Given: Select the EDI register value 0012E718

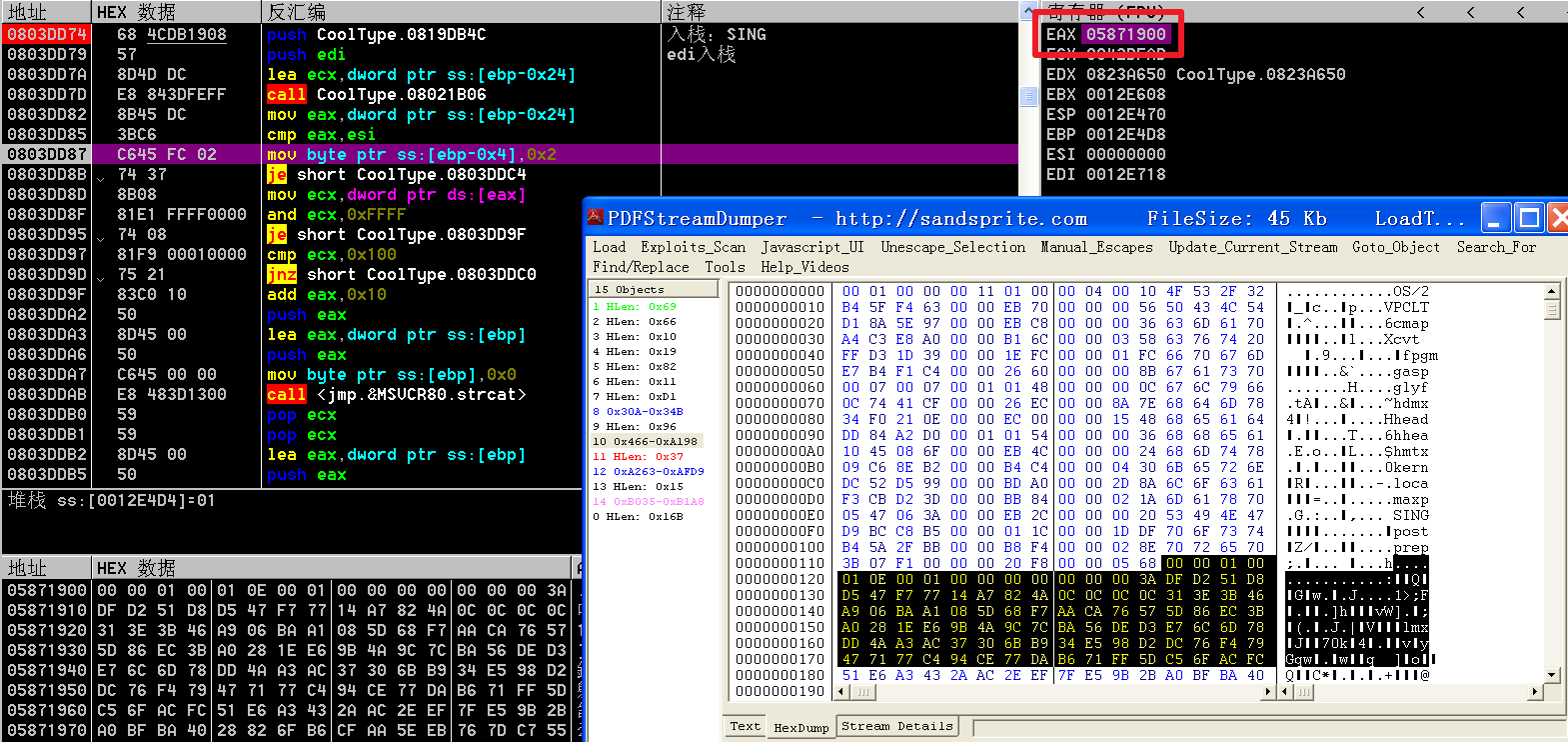Looking at the screenshot, I should (1126, 174).
